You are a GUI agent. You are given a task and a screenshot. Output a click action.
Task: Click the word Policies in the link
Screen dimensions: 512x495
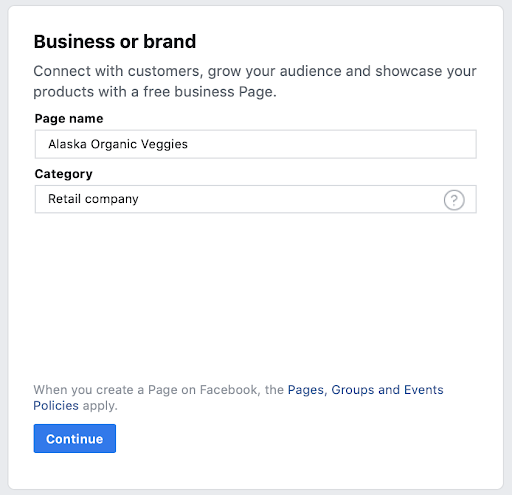tap(56, 406)
